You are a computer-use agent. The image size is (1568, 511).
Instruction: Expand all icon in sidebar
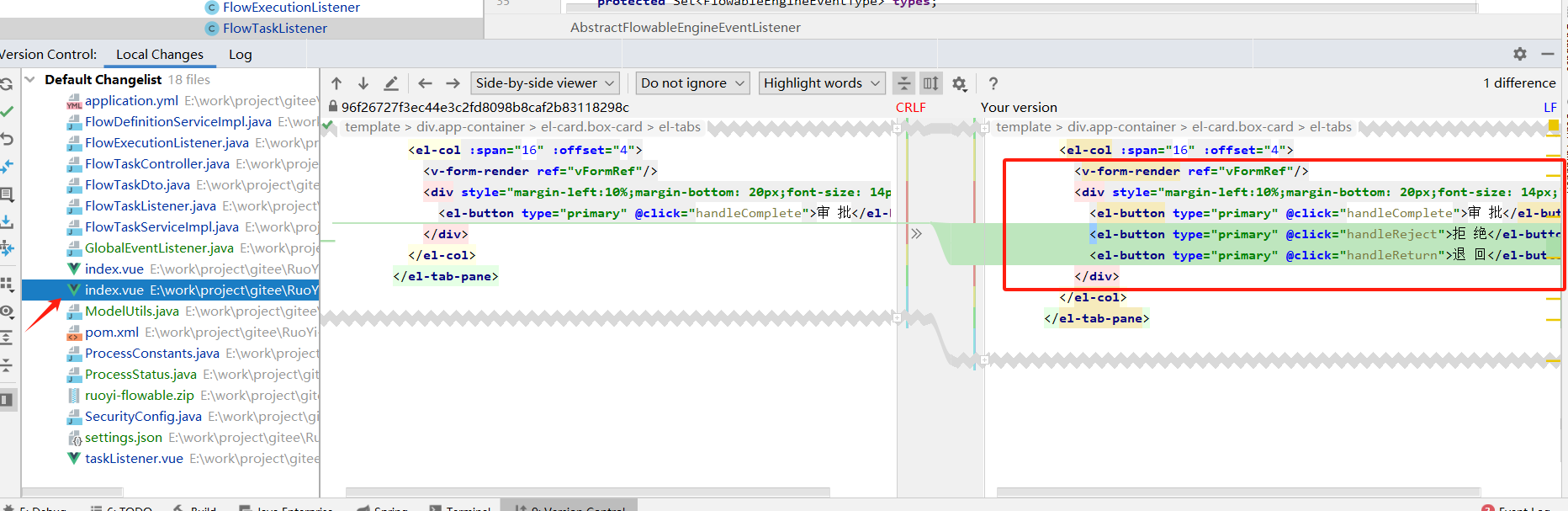(x=6, y=338)
